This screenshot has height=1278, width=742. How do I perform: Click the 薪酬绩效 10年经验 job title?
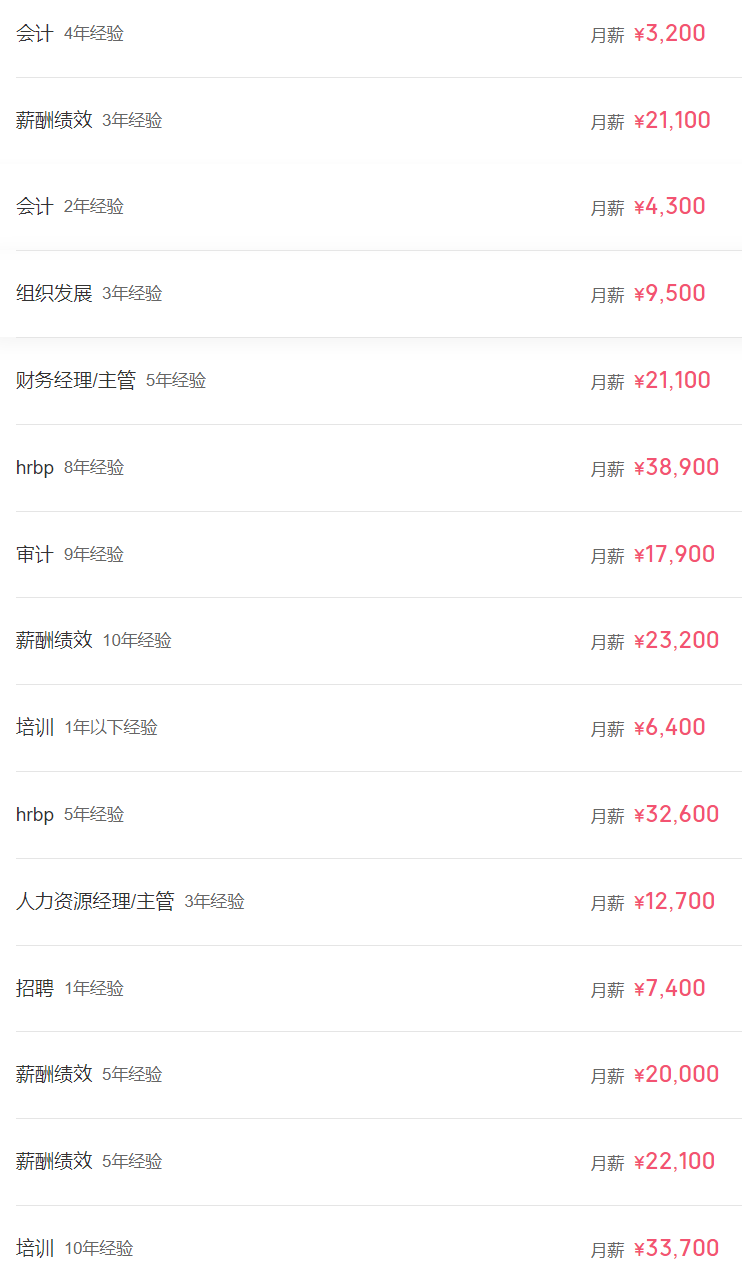(54, 640)
